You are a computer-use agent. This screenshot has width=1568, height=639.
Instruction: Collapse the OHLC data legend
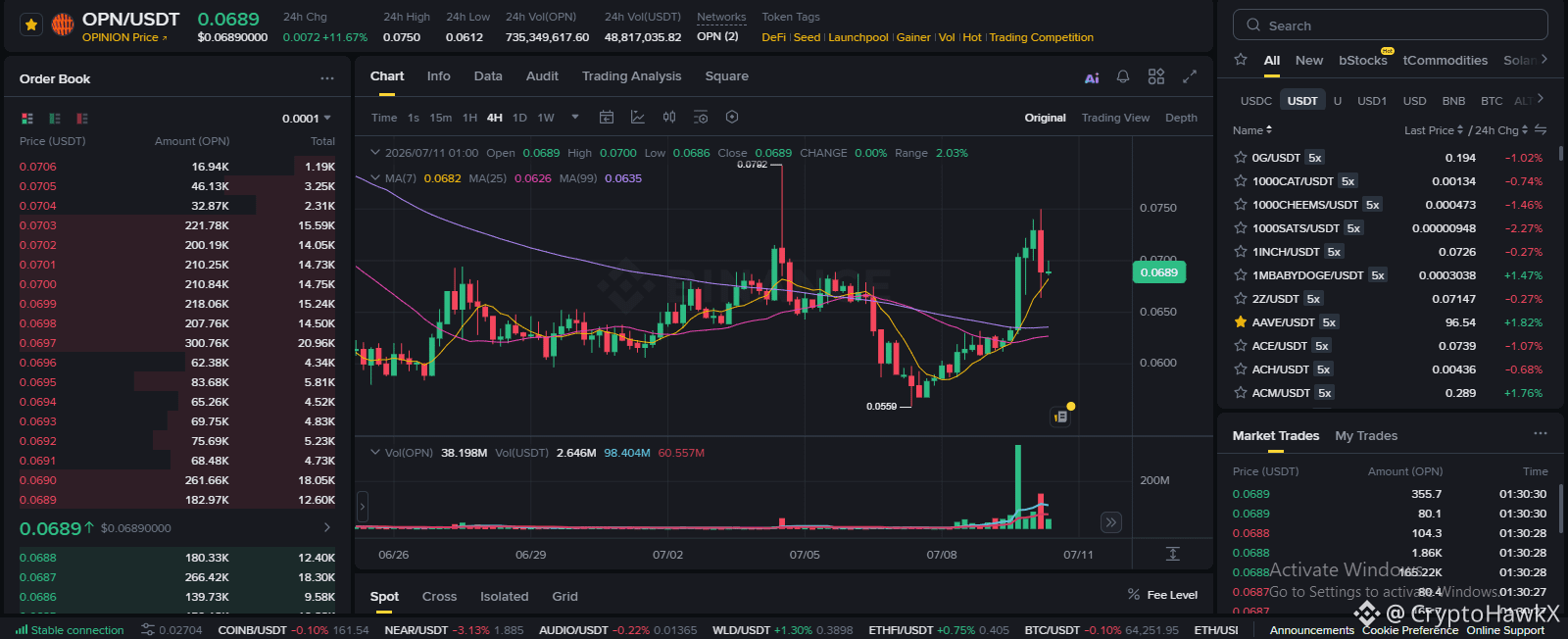point(374,153)
